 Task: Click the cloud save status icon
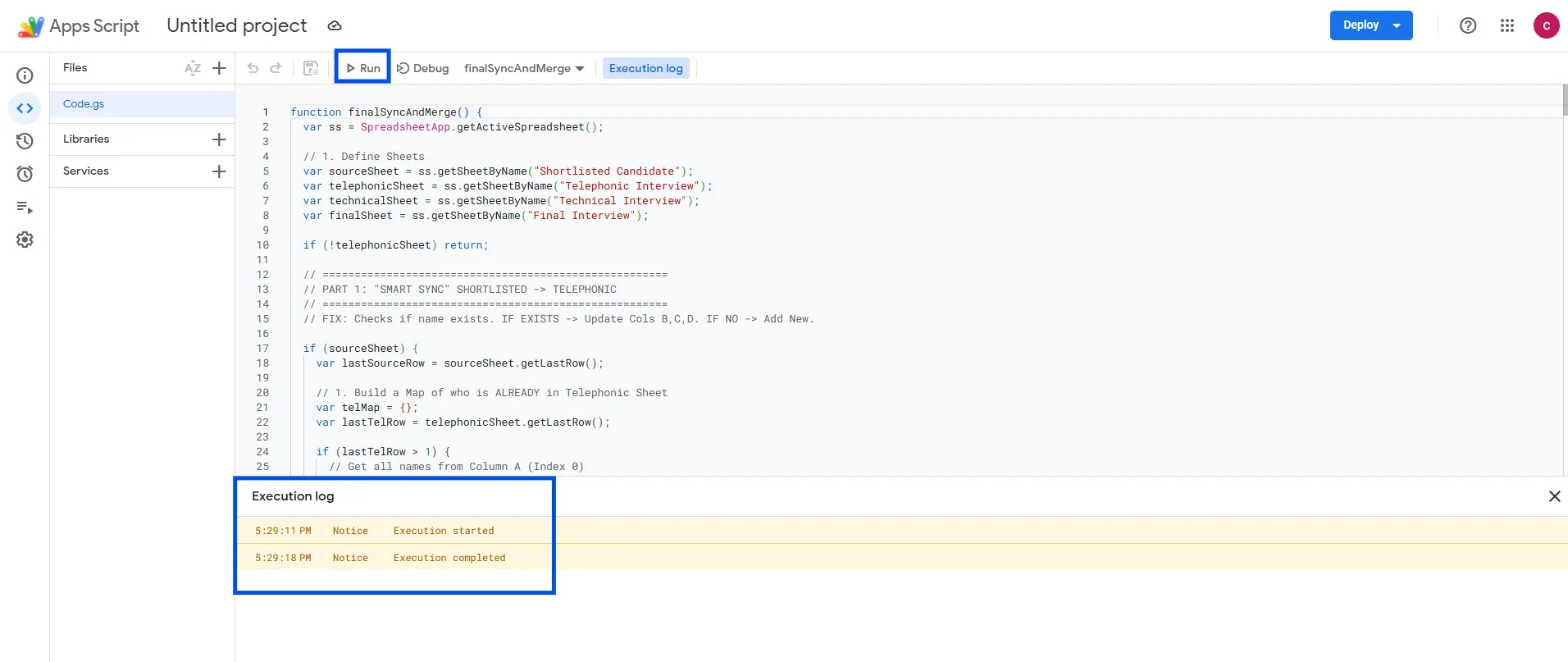(x=335, y=26)
